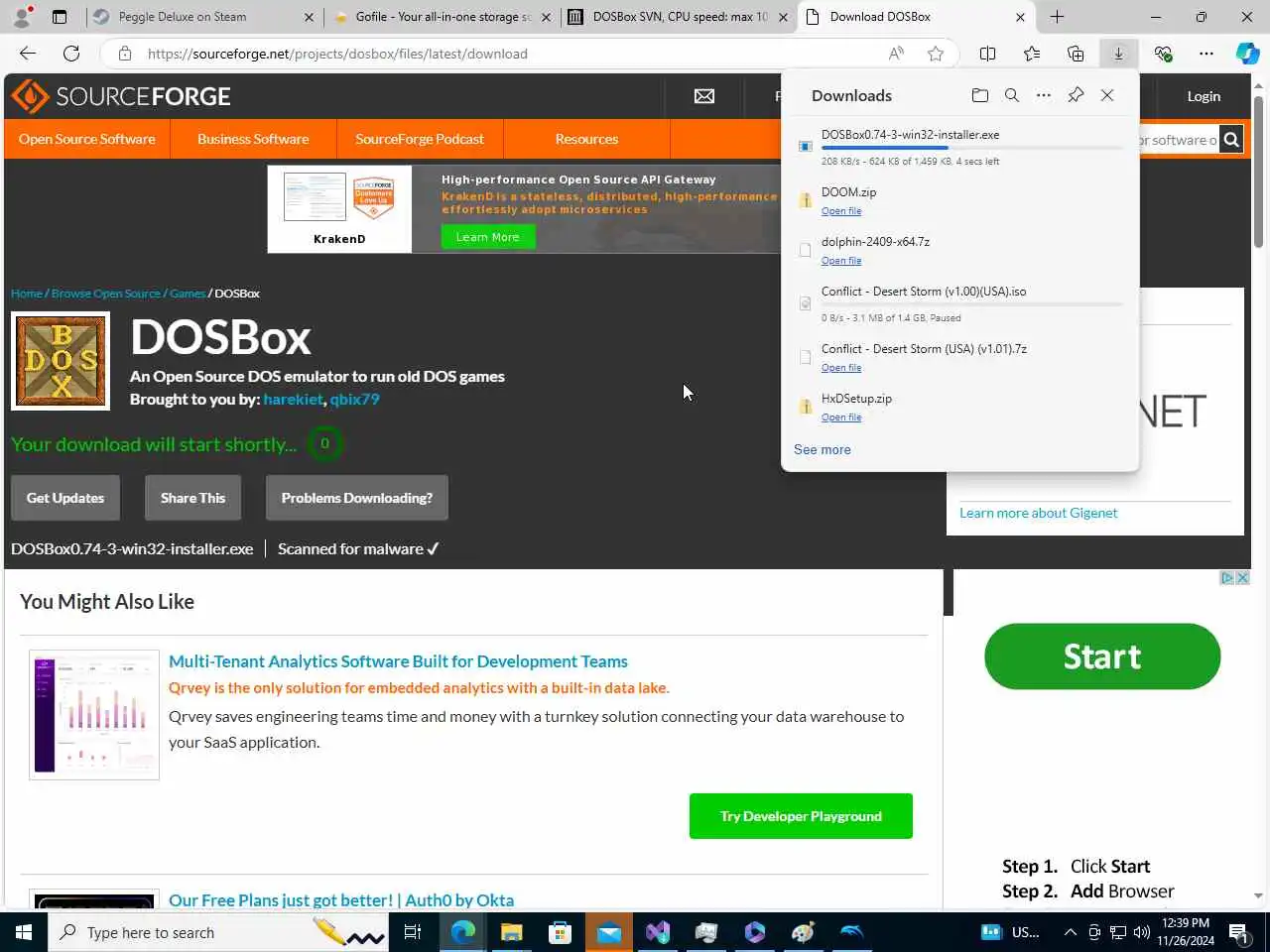The width and height of the screenshot is (1270, 952).
Task: Search downloads with magnifier icon
Action: tap(1012, 95)
